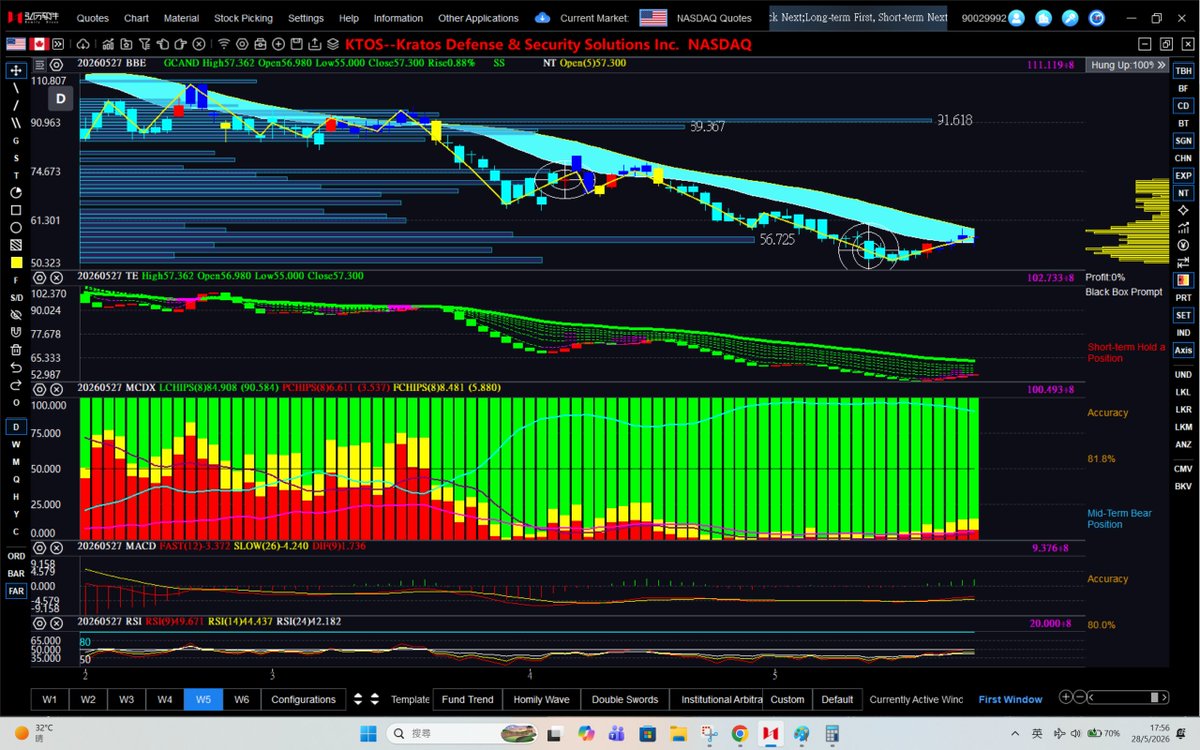Click the bar chart icon in toolbar

tap(108, 44)
